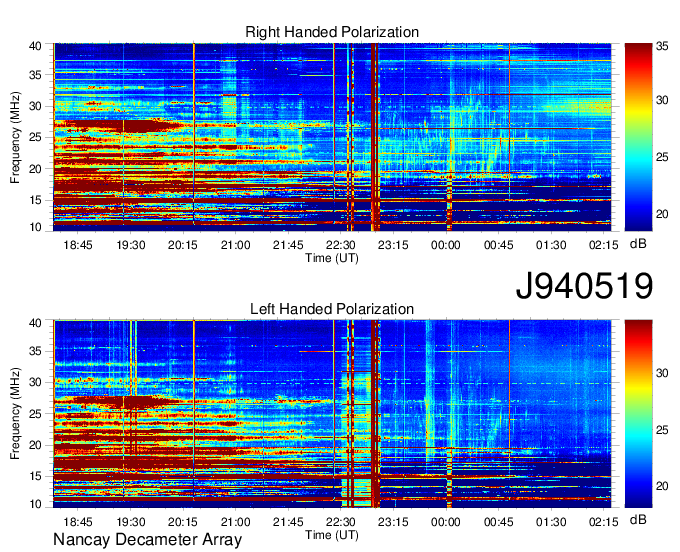Click 01:30 time tick on left-handed plot

tap(551, 522)
